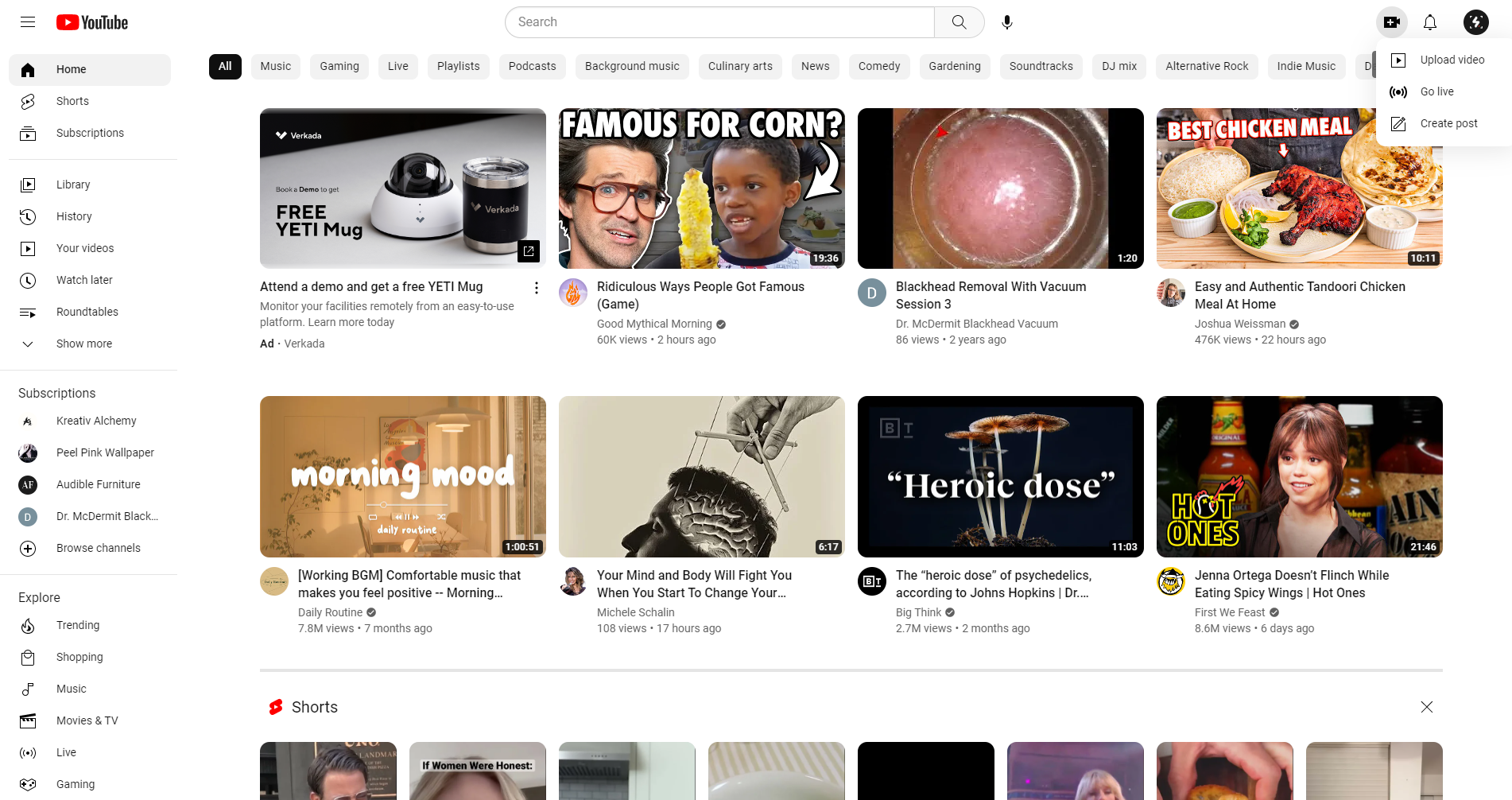Click the Shopping bag icon

click(28, 658)
